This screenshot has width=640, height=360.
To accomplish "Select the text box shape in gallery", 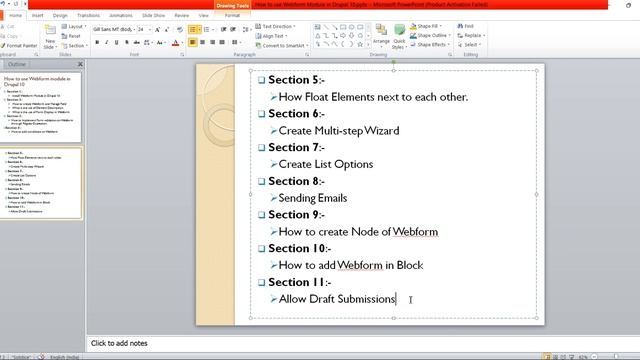I will point(317,27).
